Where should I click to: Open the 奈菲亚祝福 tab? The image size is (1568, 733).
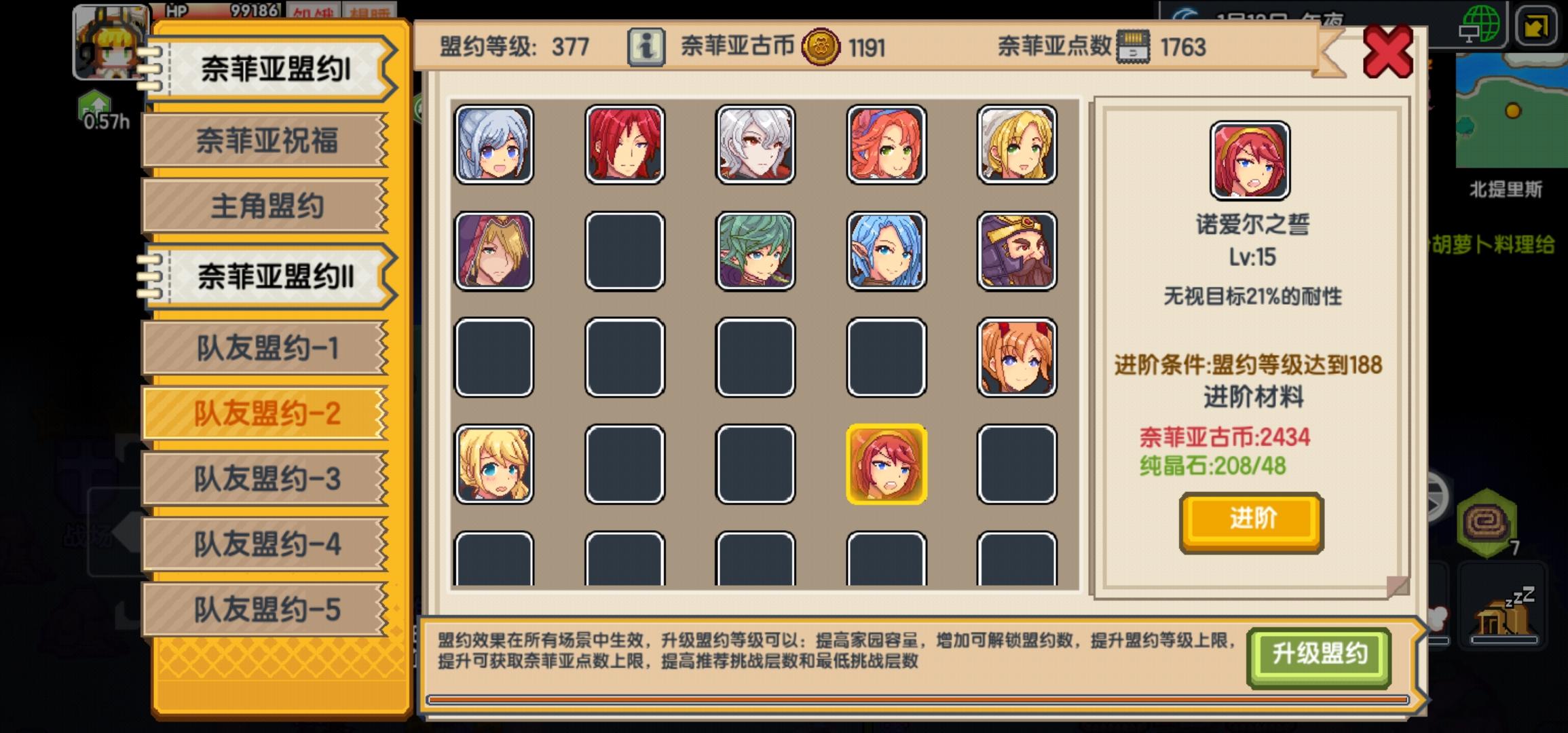[265, 141]
